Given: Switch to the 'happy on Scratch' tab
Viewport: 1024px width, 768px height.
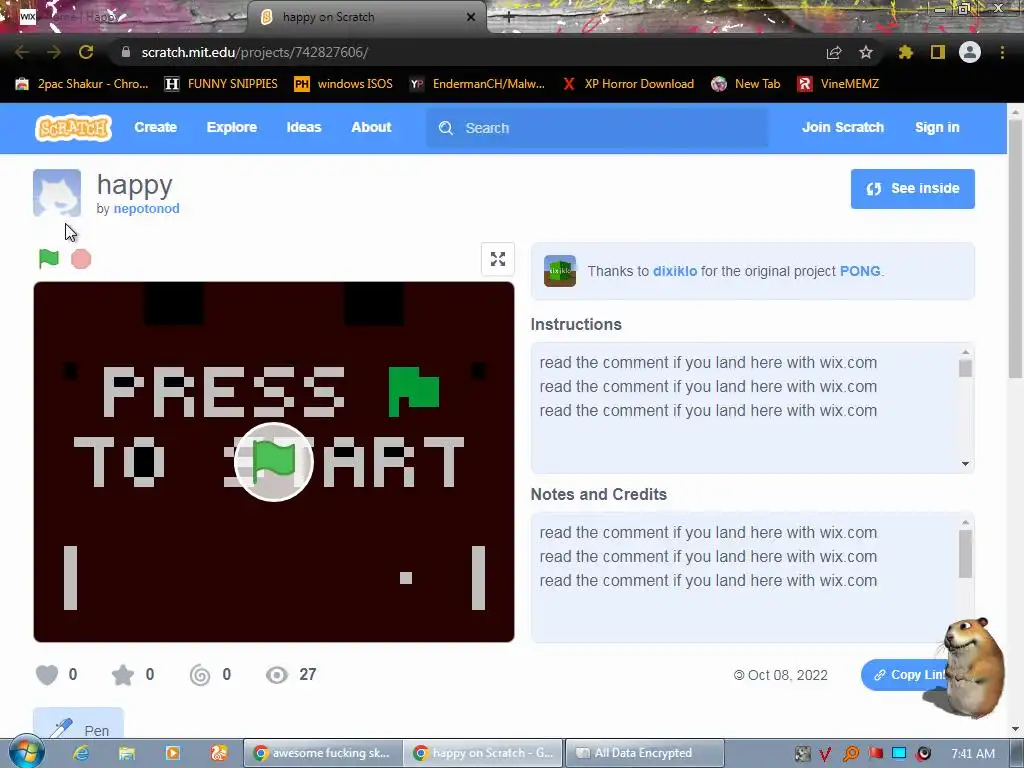Looking at the screenshot, I should (366, 17).
